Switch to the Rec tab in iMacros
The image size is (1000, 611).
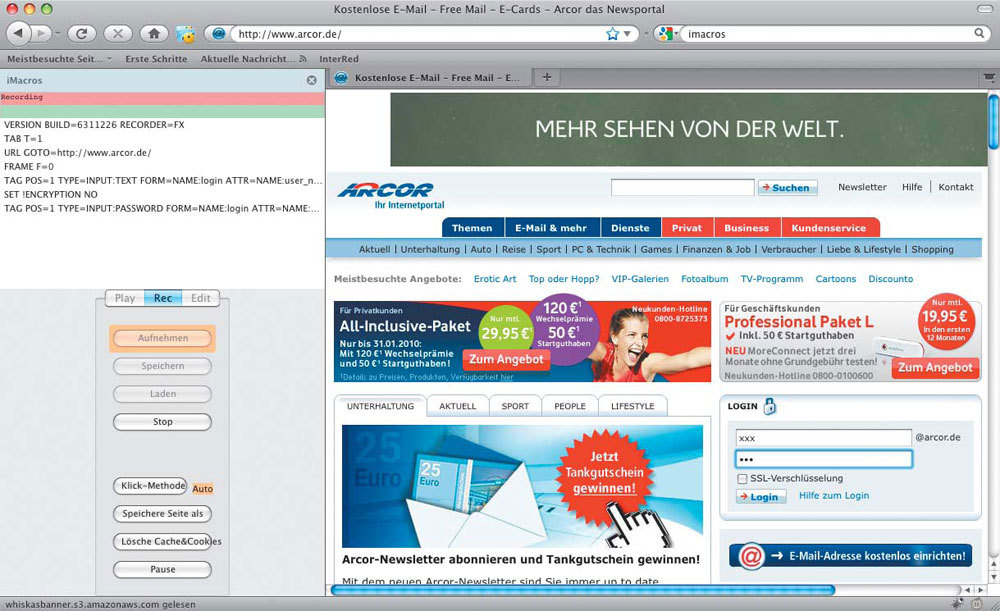(x=163, y=298)
